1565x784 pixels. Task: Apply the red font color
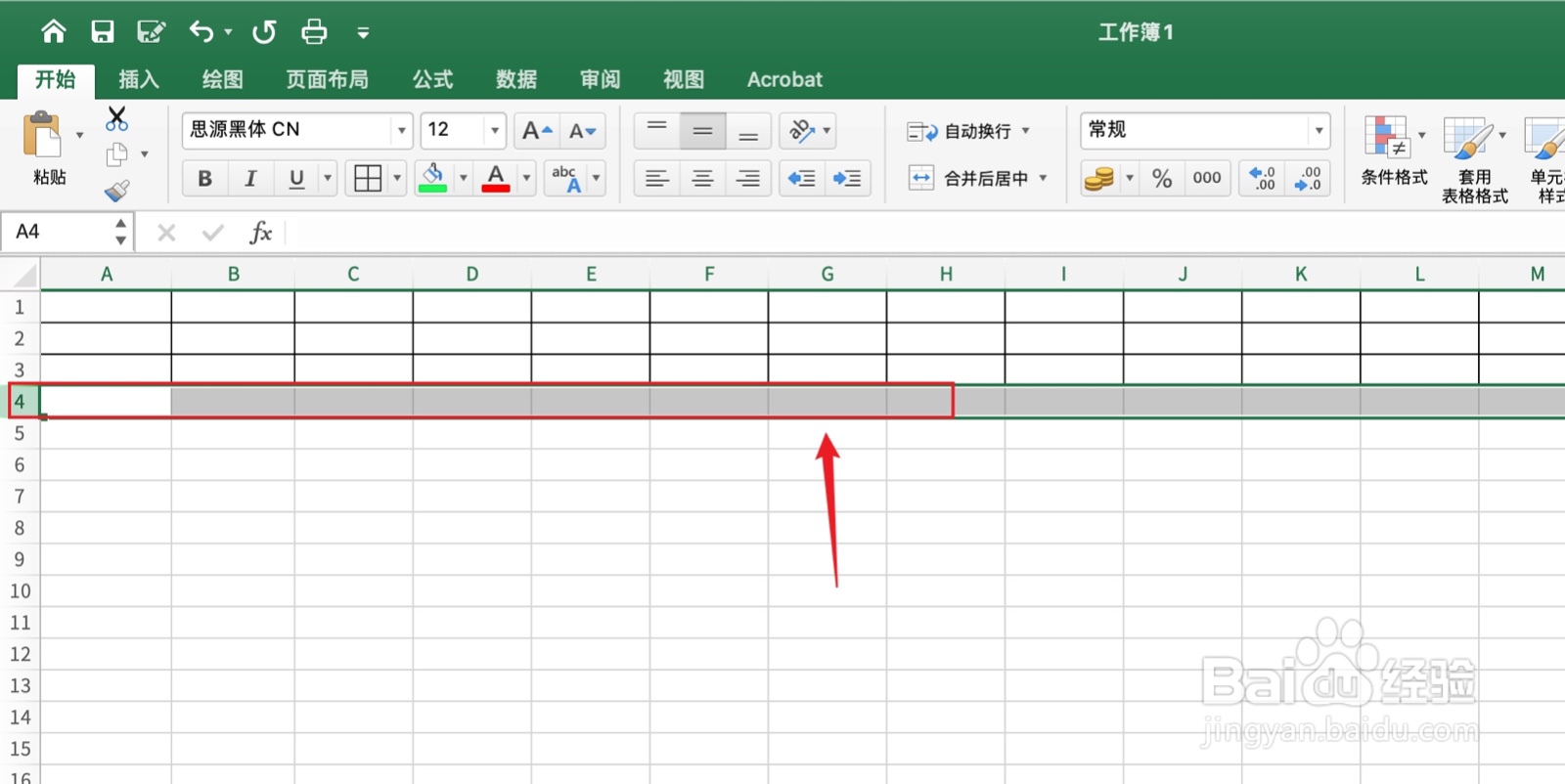[x=496, y=178]
